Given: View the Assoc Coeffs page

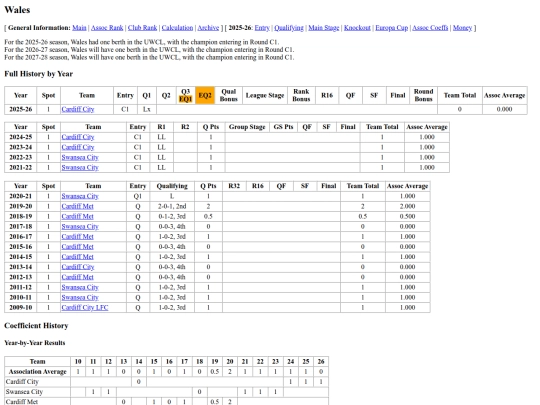Looking at the screenshot, I should click(x=430, y=28).
